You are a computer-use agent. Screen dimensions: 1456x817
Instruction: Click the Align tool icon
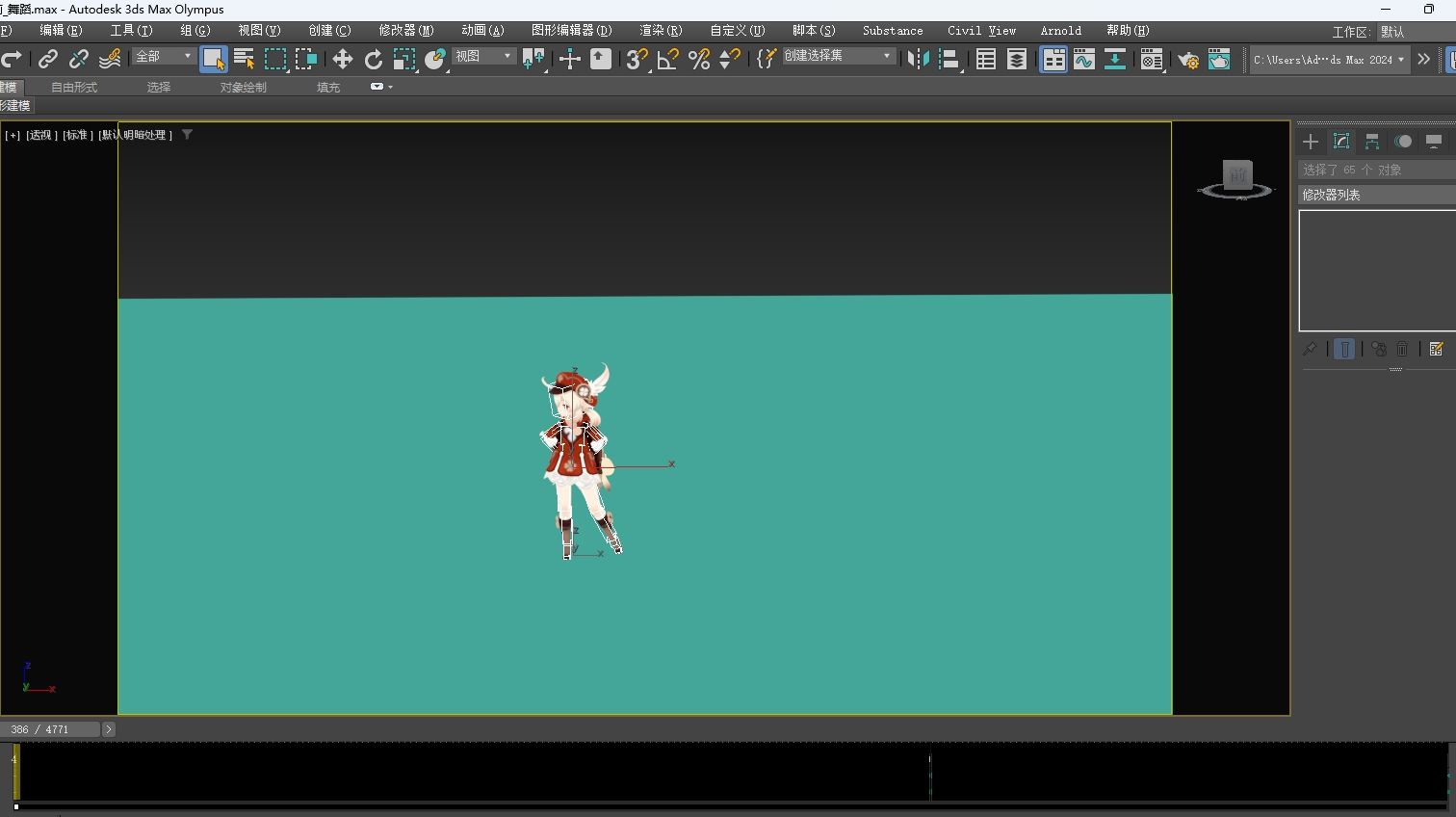(x=949, y=60)
